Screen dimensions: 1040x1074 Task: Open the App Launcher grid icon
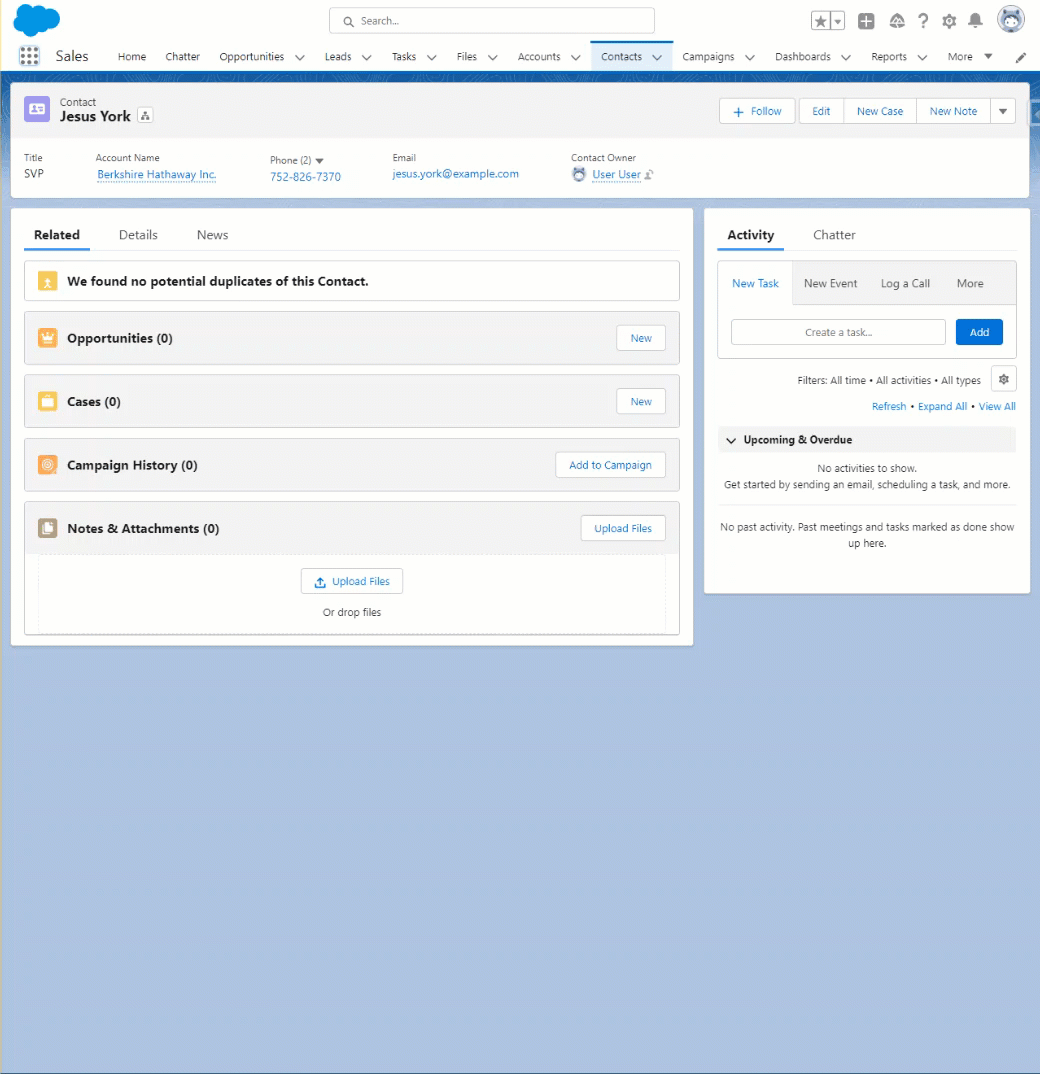click(29, 56)
